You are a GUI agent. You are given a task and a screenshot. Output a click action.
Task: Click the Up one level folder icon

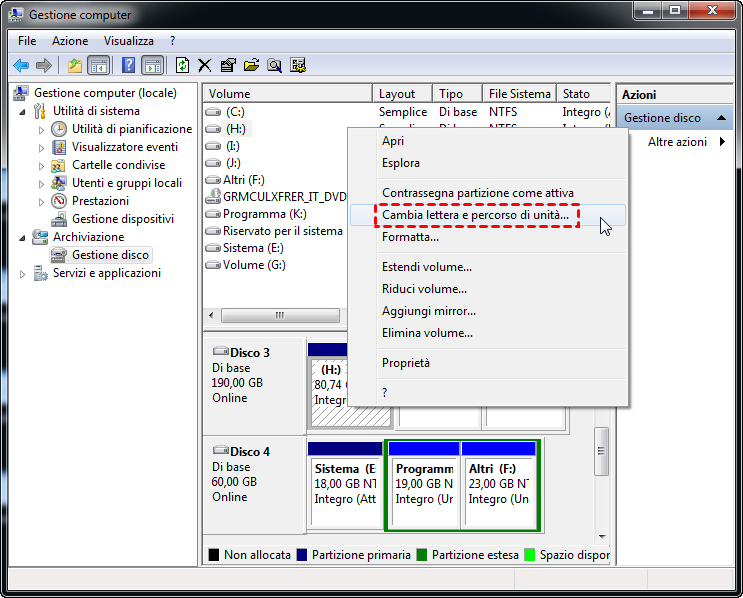(75, 65)
